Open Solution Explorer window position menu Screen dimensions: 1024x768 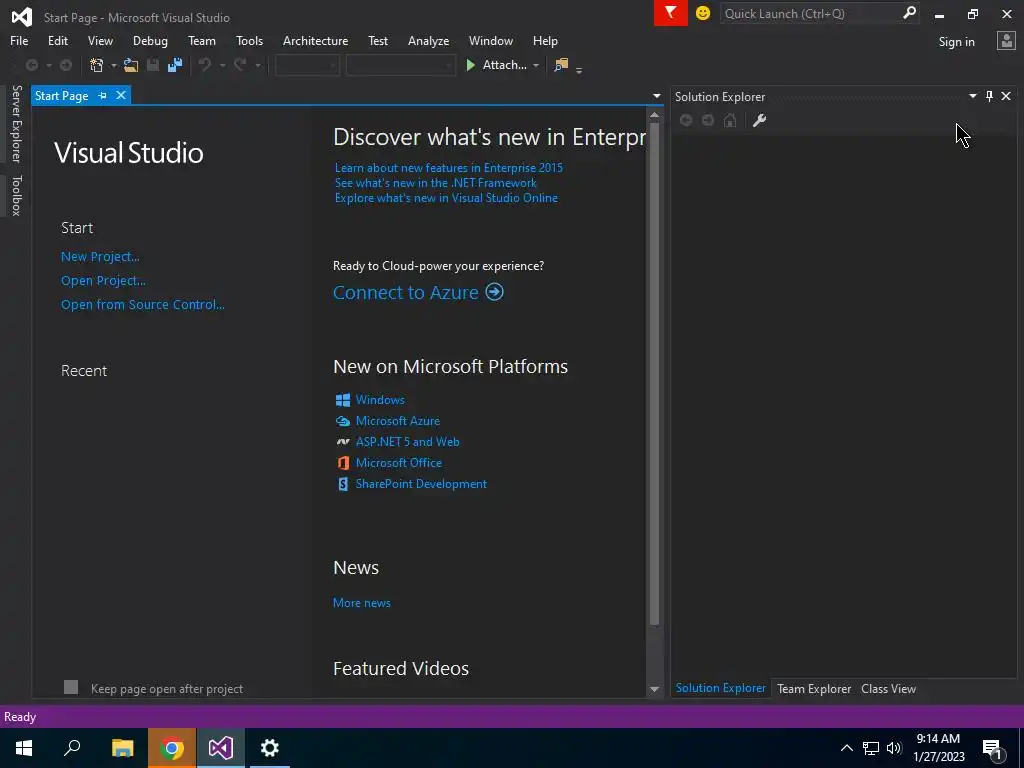click(x=972, y=96)
